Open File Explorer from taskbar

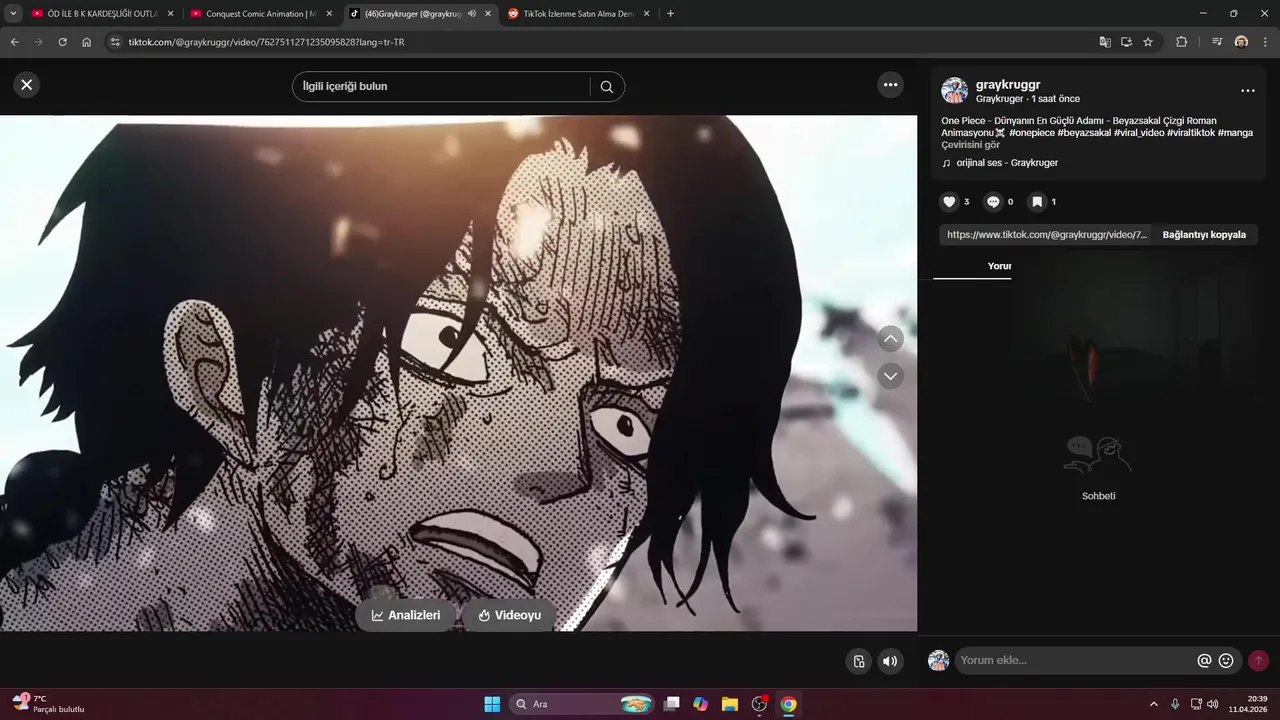pyautogui.click(x=730, y=704)
